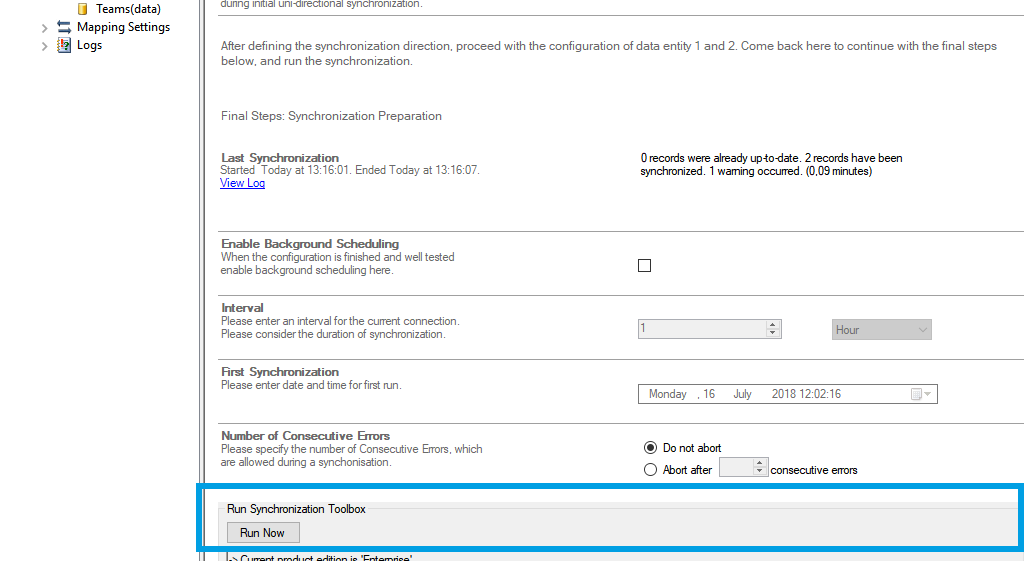This screenshot has height=561, width=1024.
Task: Click the Interval number input field
Action: point(701,329)
